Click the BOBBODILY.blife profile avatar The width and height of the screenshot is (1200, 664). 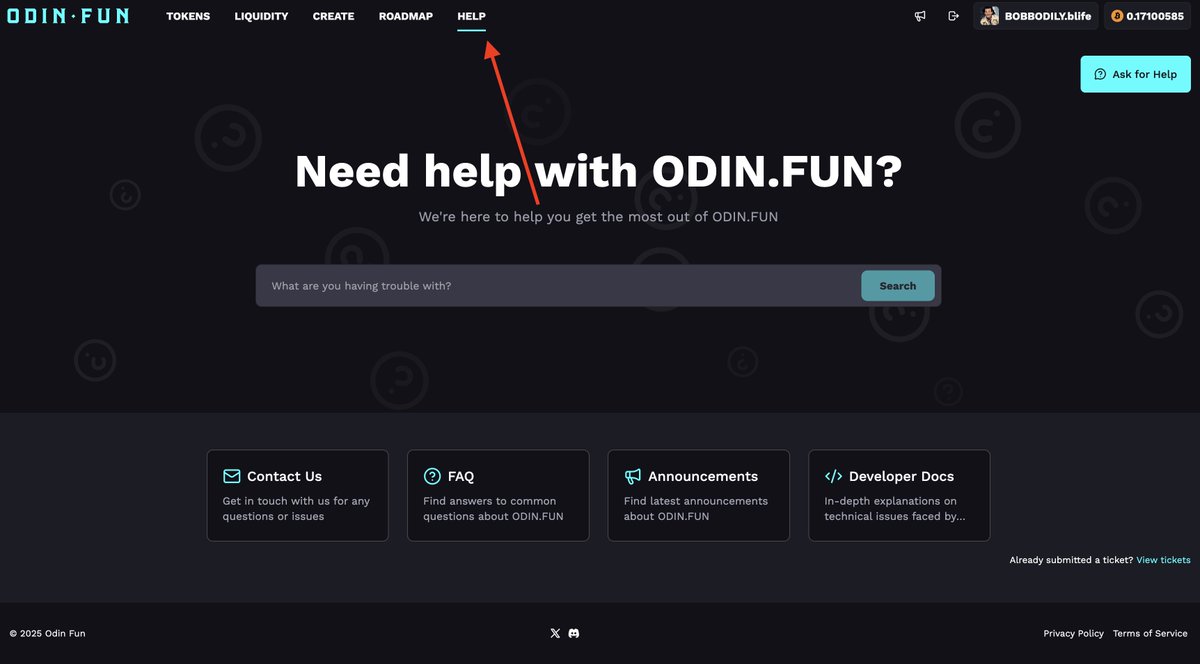coord(989,16)
